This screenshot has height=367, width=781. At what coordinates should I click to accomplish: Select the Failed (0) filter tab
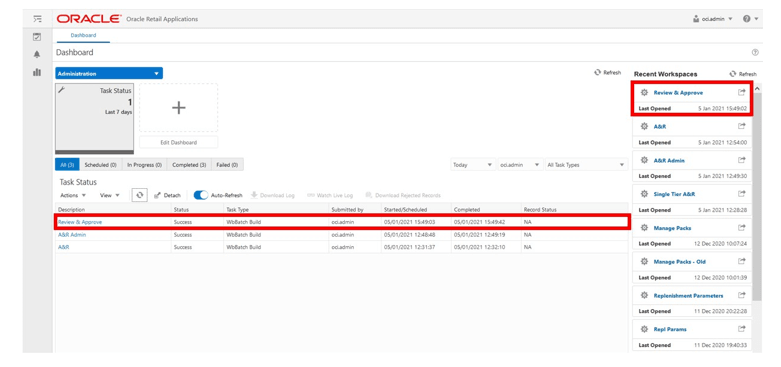coord(227,165)
